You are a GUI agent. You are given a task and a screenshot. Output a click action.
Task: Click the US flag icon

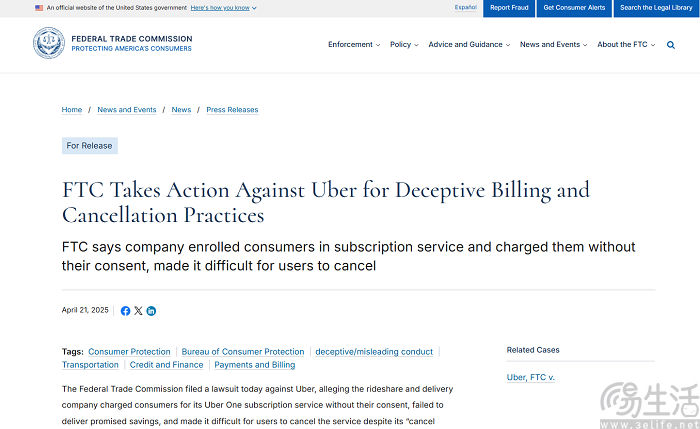pyautogui.click(x=39, y=7)
